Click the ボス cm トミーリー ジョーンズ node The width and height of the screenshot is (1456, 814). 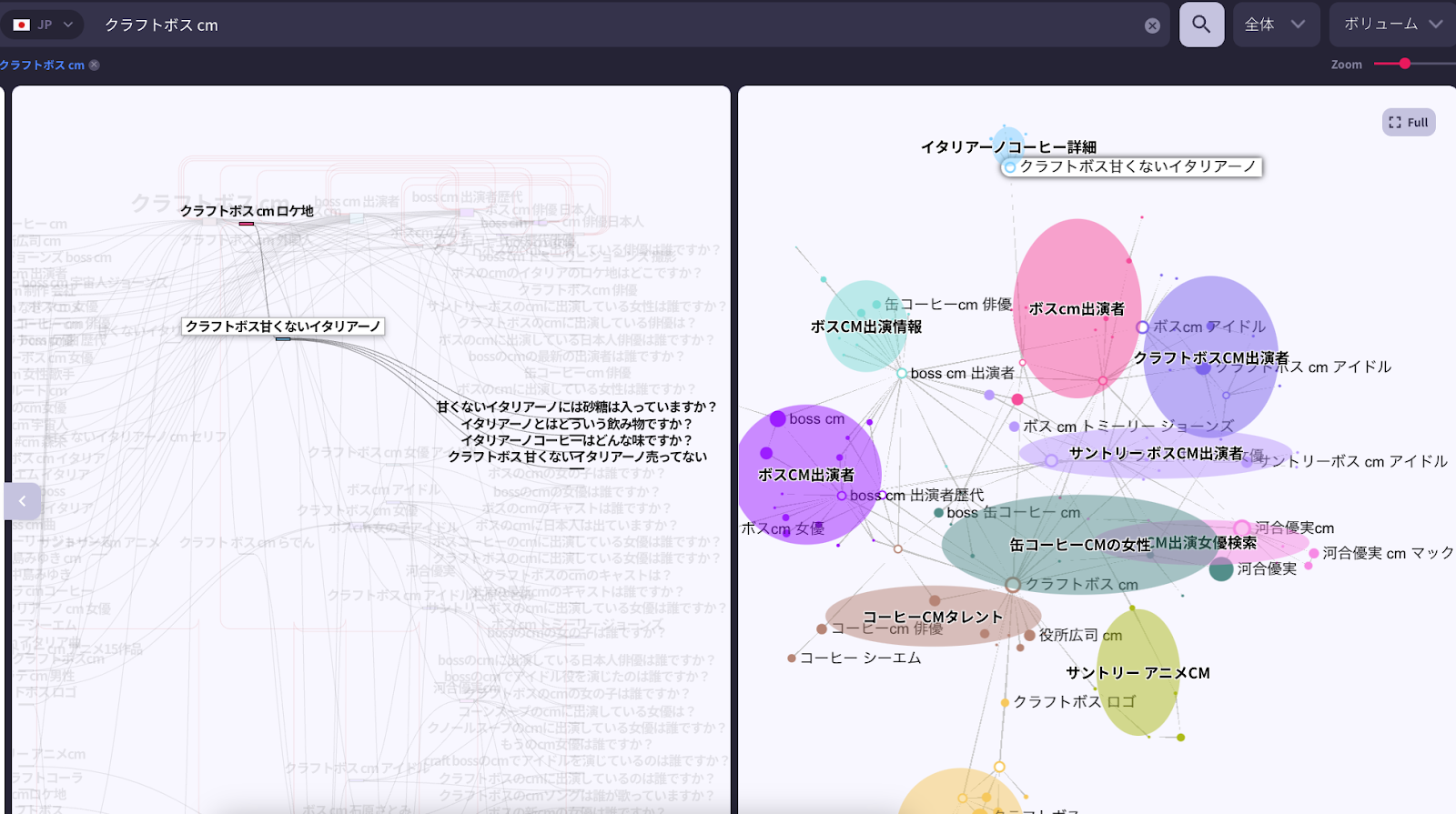1122,427
